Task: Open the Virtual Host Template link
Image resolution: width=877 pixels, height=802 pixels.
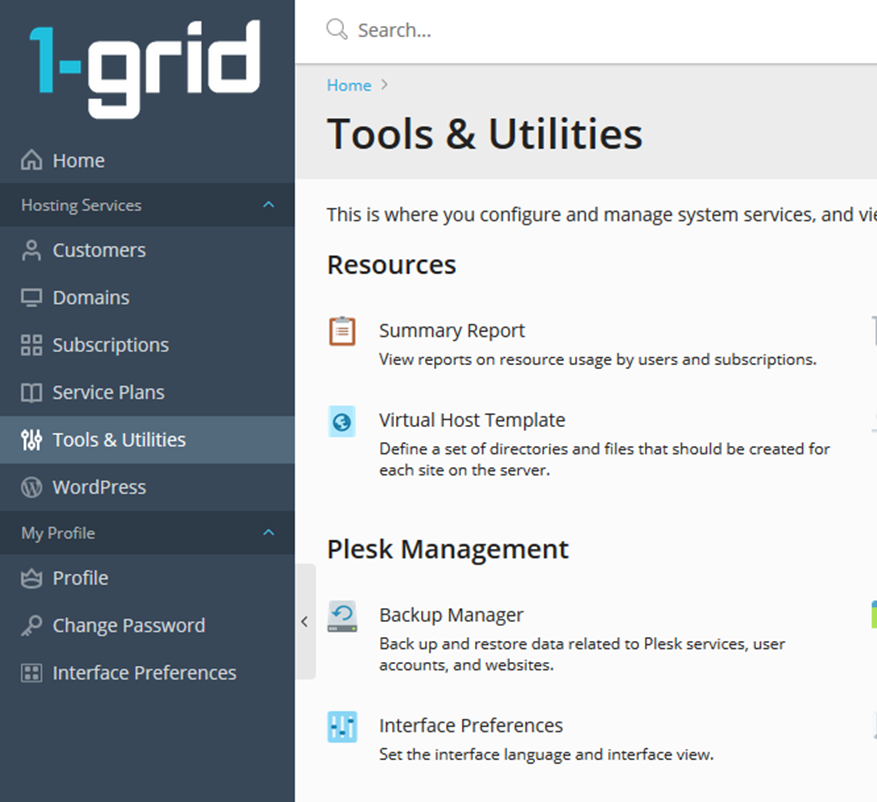Action: [x=472, y=420]
